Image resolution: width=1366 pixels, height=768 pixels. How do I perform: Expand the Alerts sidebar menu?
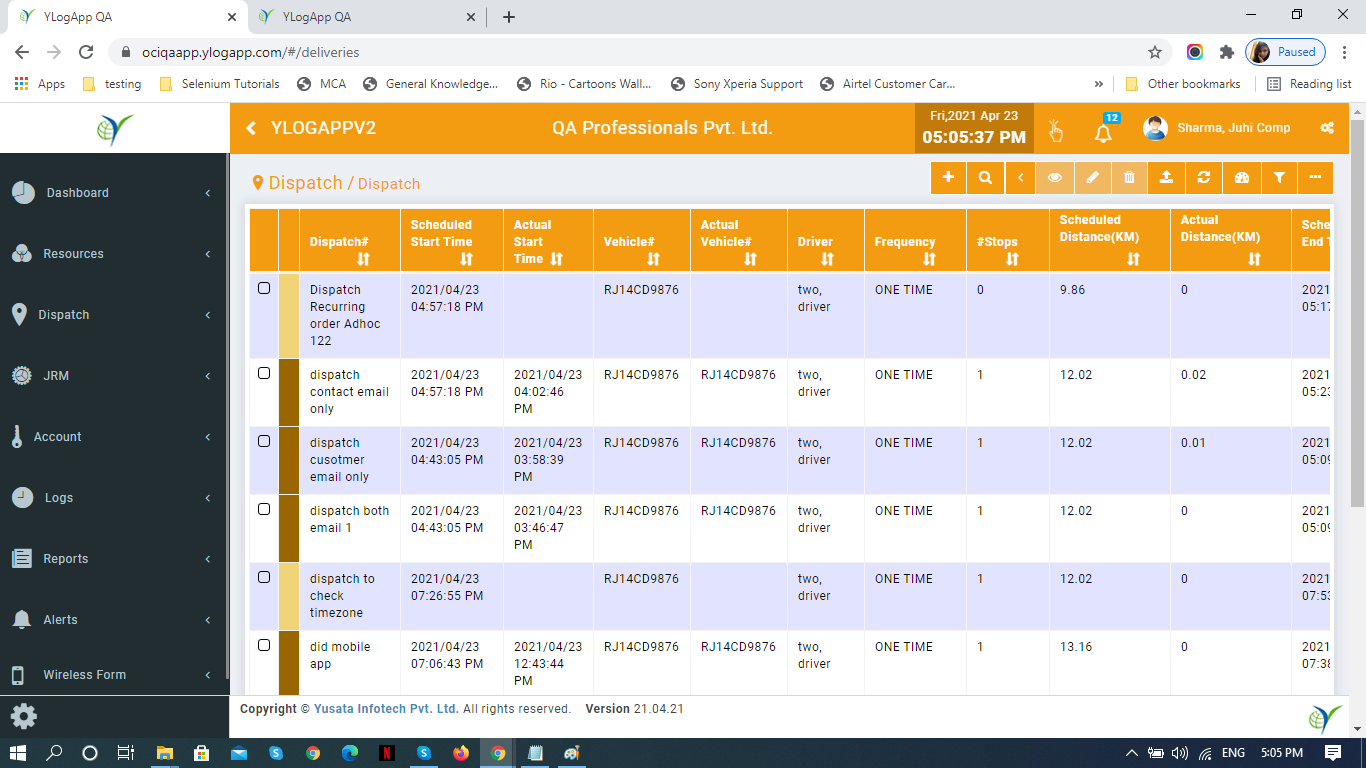tap(114, 620)
